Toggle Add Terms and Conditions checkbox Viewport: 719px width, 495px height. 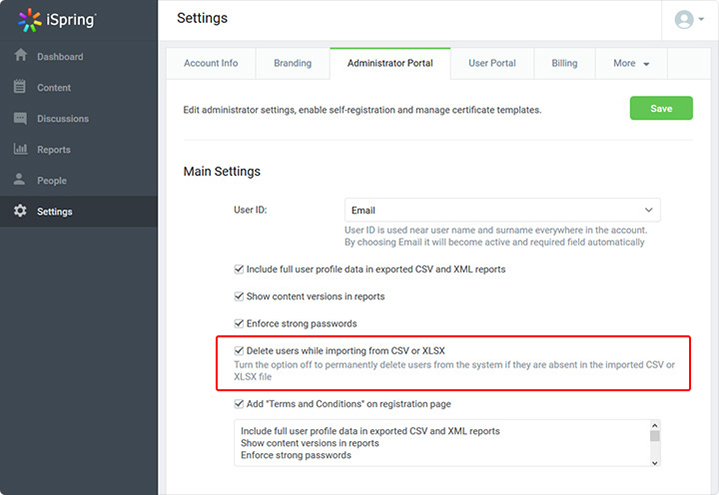pos(239,404)
